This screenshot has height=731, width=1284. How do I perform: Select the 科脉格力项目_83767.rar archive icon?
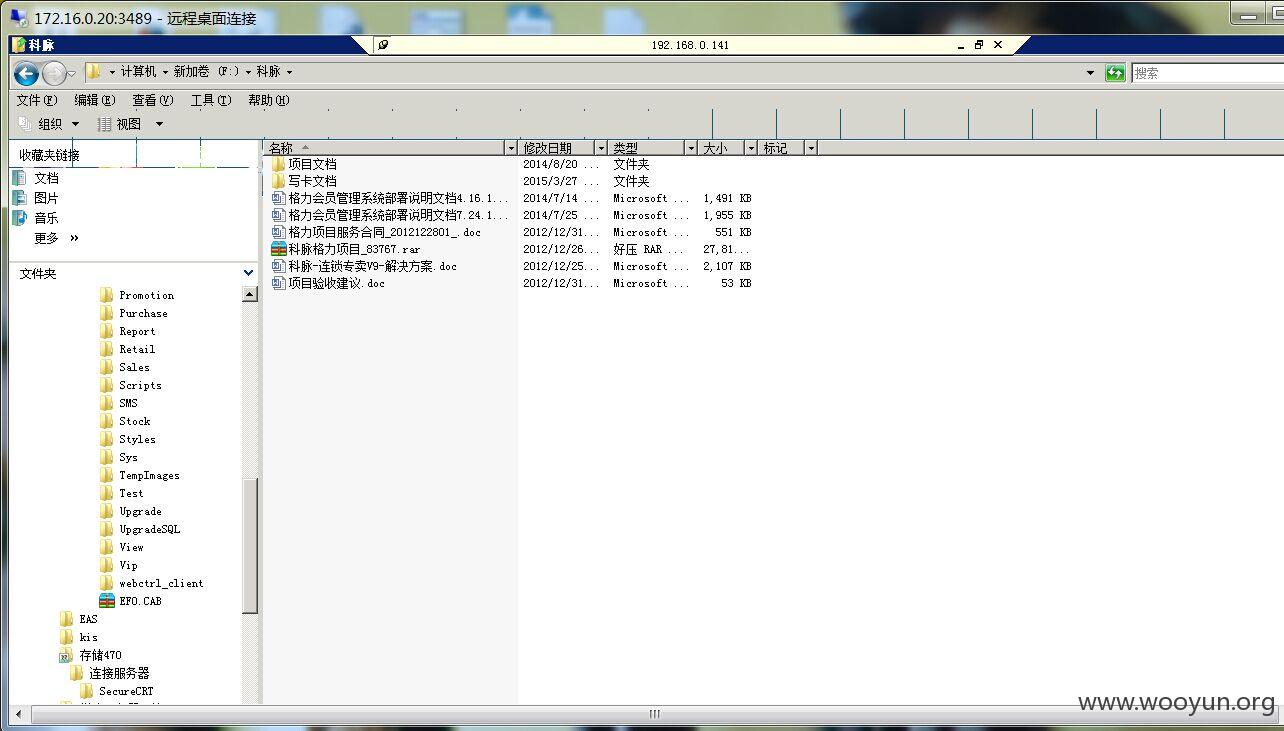pyautogui.click(x=279, y=249)
